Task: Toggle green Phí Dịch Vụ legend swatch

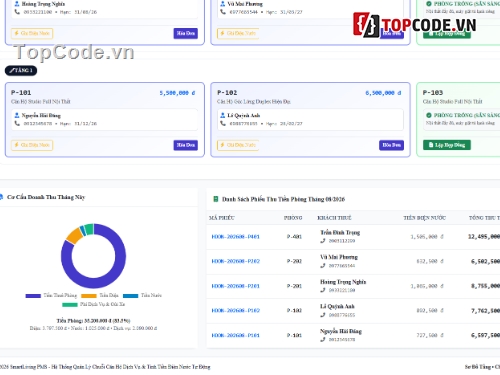Action: tap(70, 305)
